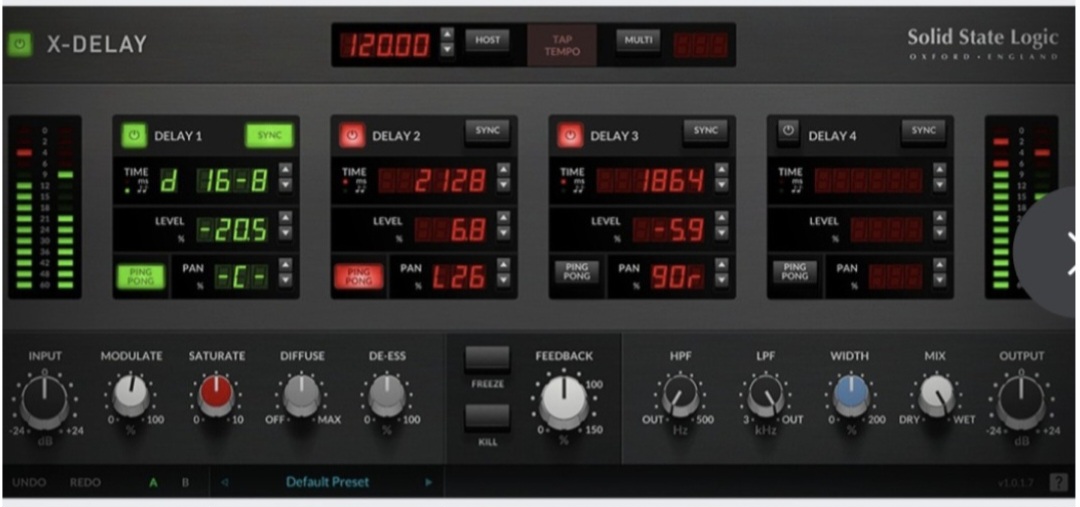Viewport: 1080px width, 507px height.
Task: Enable Ping Pong on Delay 3
Action: [576, 271]
